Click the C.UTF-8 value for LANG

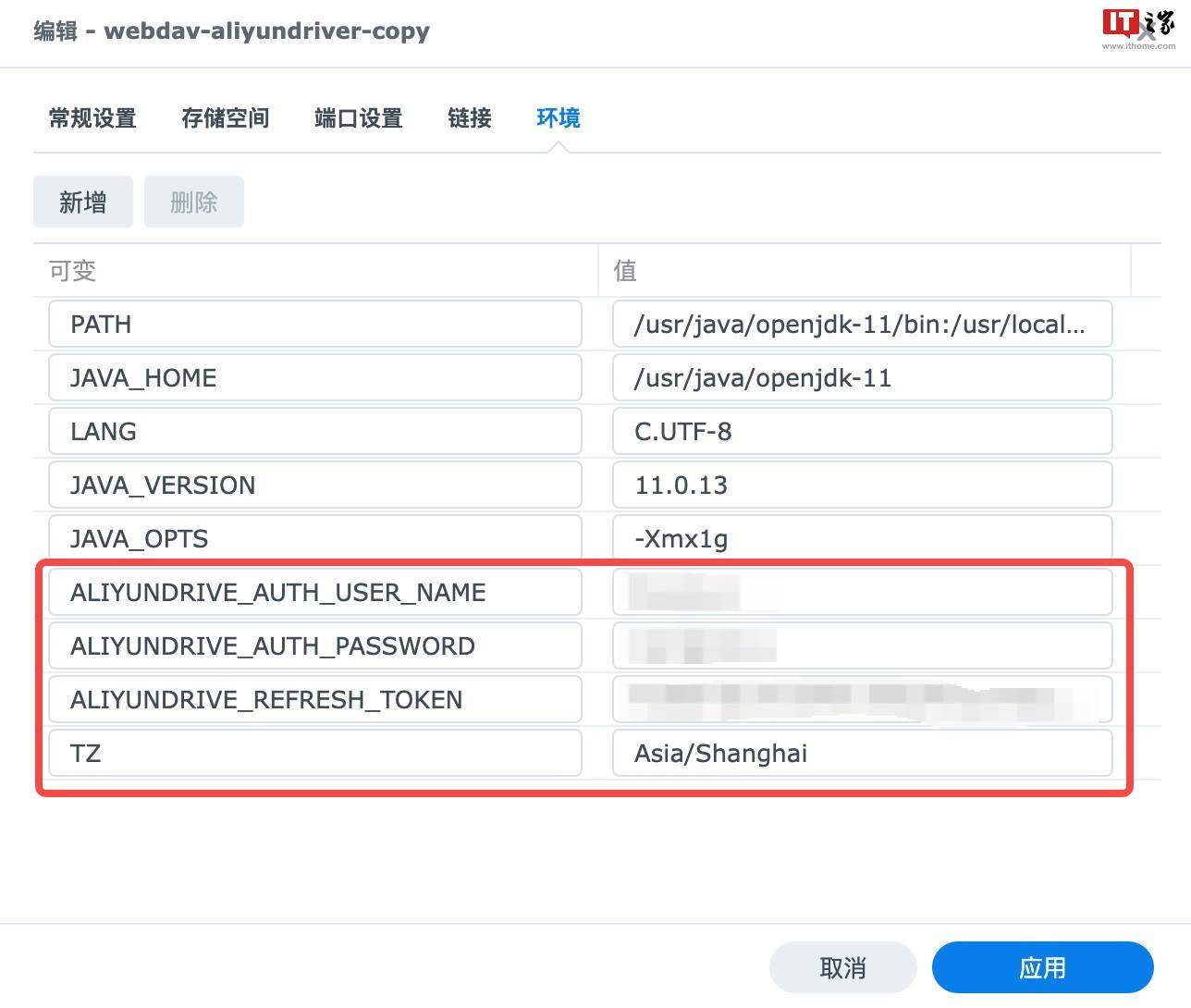[862, 431]
